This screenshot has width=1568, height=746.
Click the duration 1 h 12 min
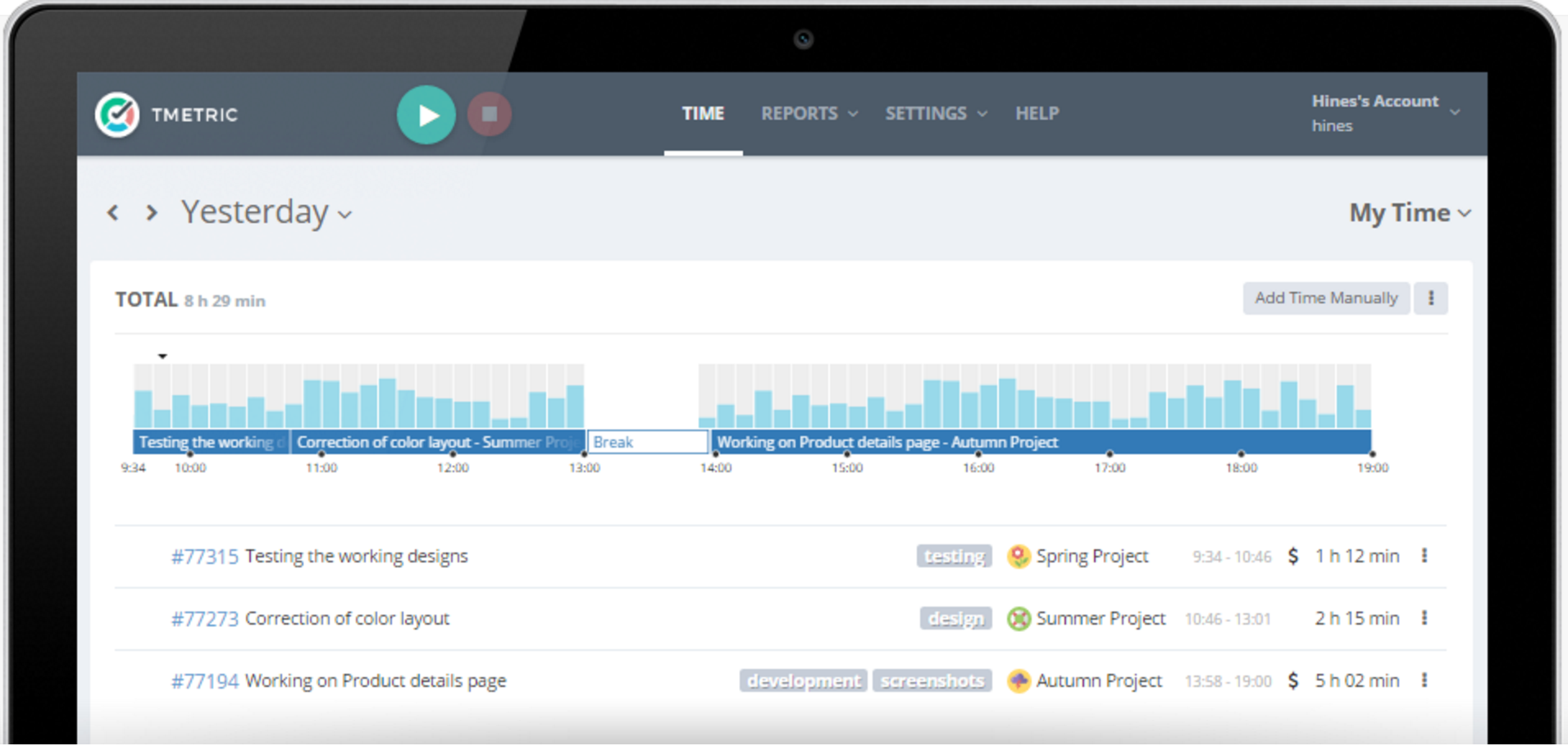(1357, 556)
